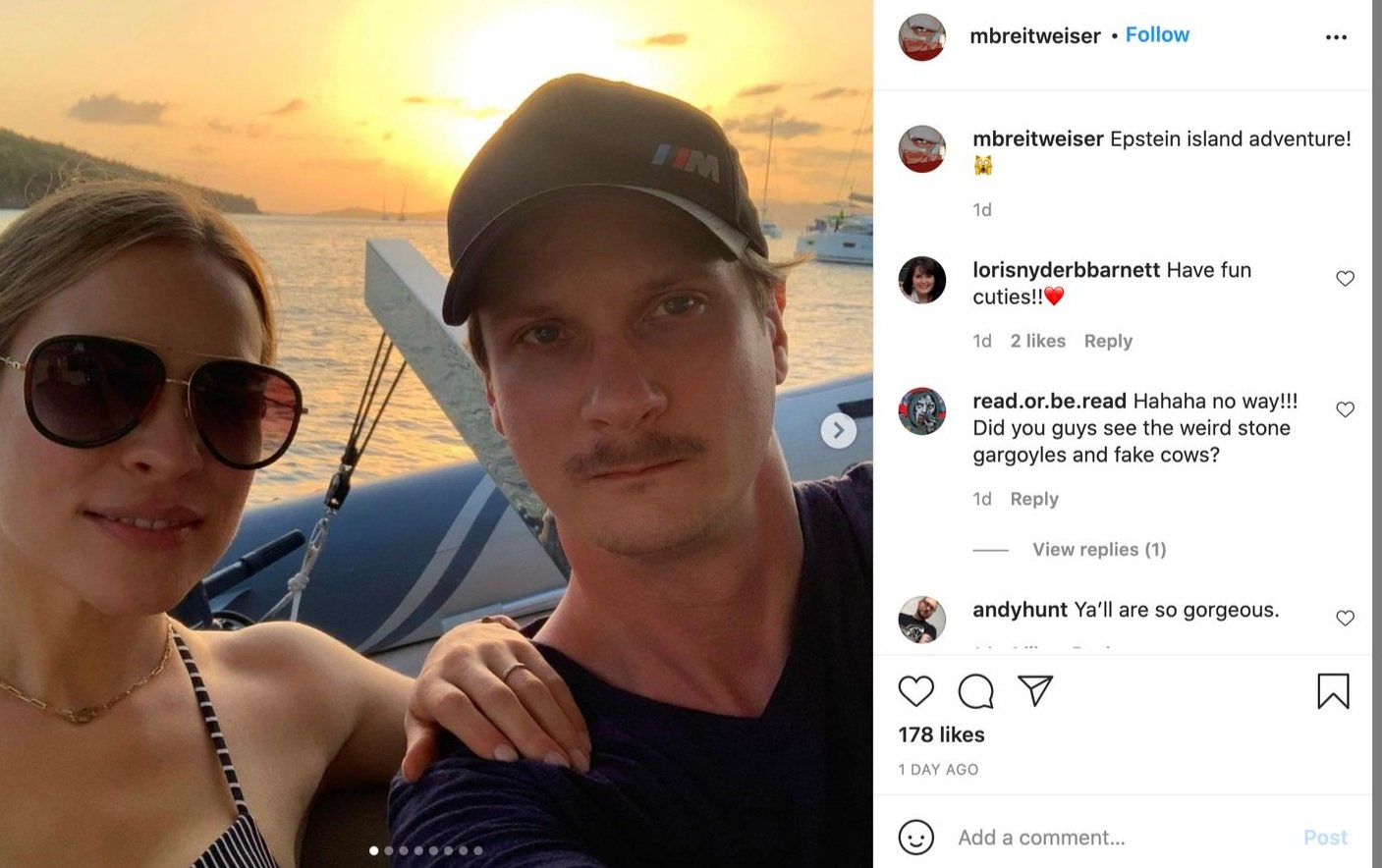Share the post via paper plane icon
This screenshot has width=1382, height=868.
[x=1035, y=690]
